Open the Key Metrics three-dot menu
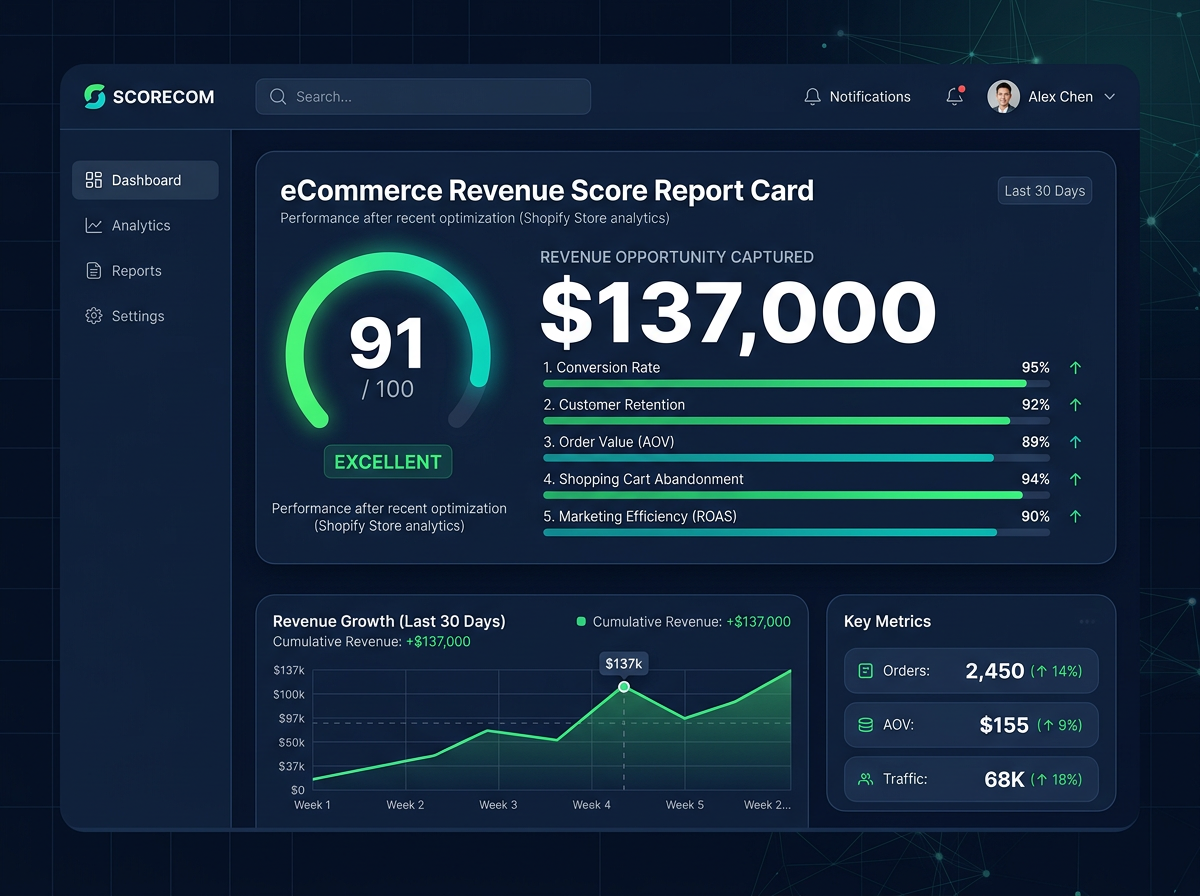Image resolution: width=1200 pixels, height=896 pixels. pyautogui.click(x=1087, y=622)
